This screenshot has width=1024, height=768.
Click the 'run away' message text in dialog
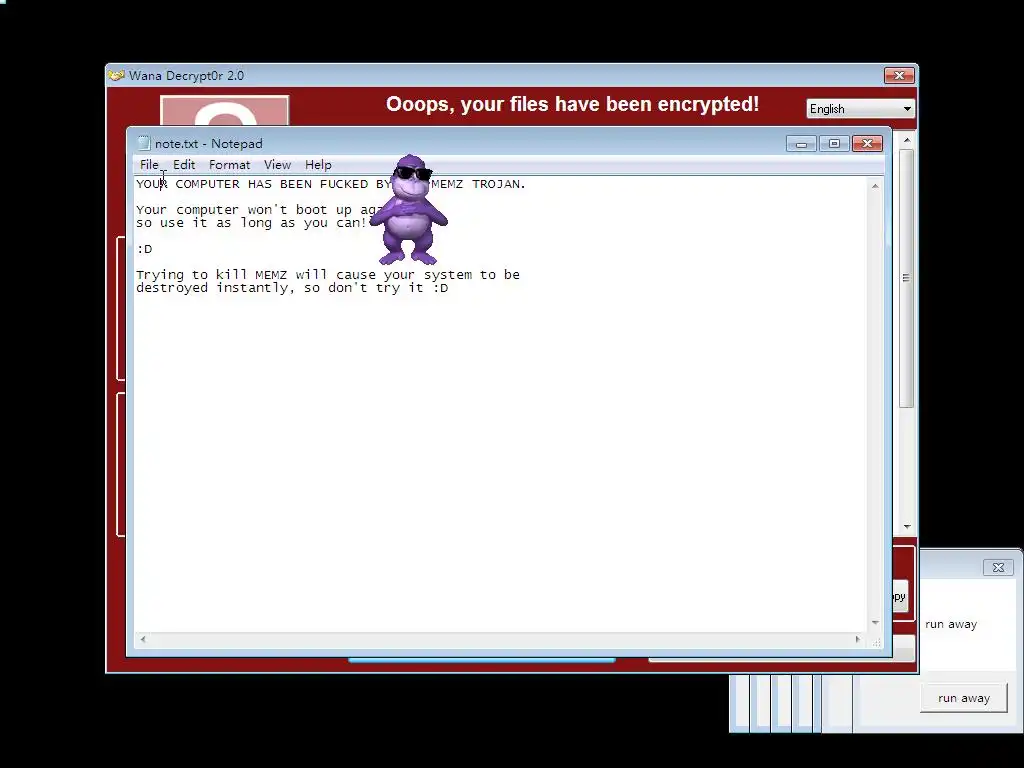tap(951, 624)
